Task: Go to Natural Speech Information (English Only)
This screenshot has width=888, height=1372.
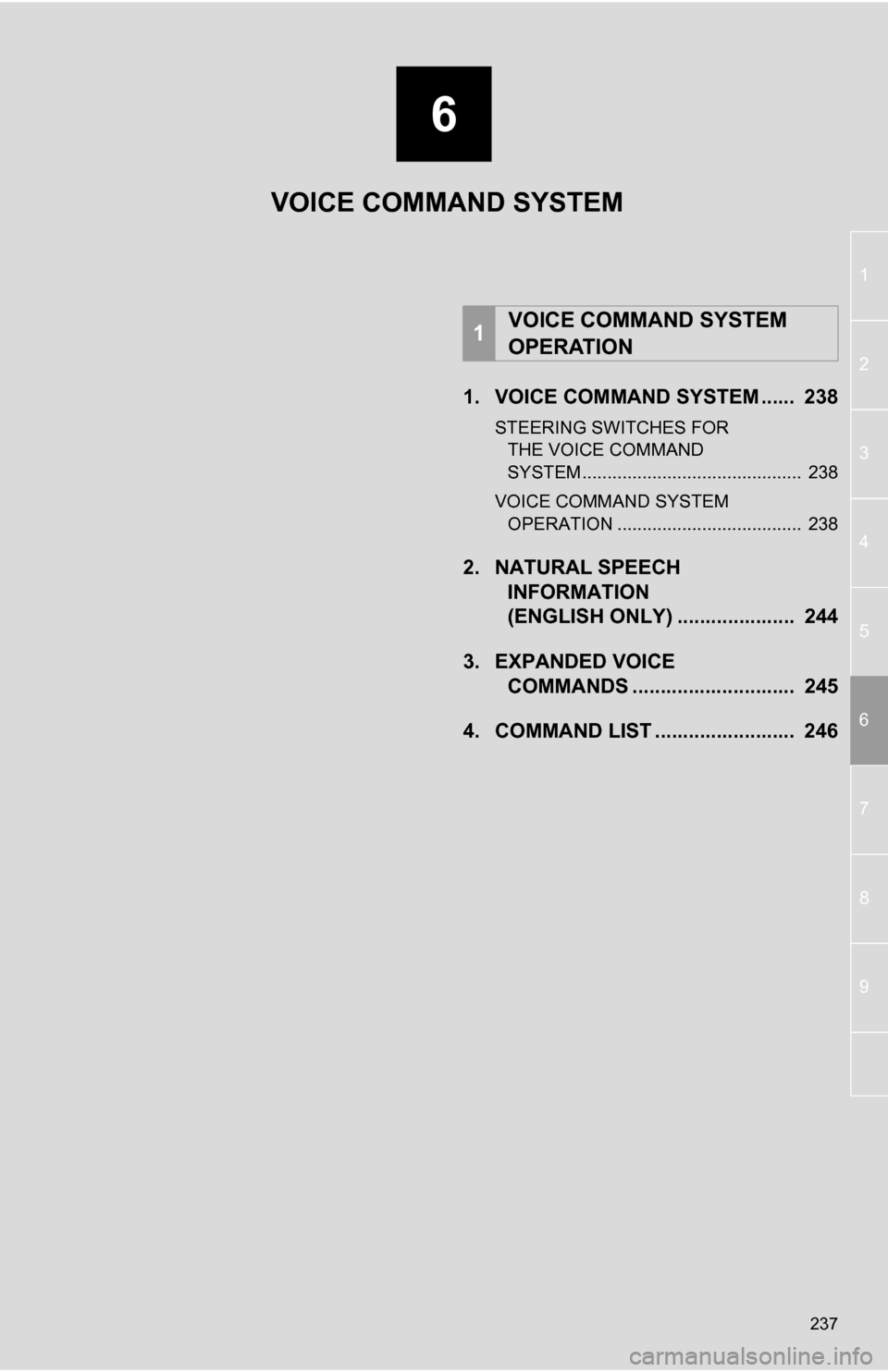Action: click(650, 592)
